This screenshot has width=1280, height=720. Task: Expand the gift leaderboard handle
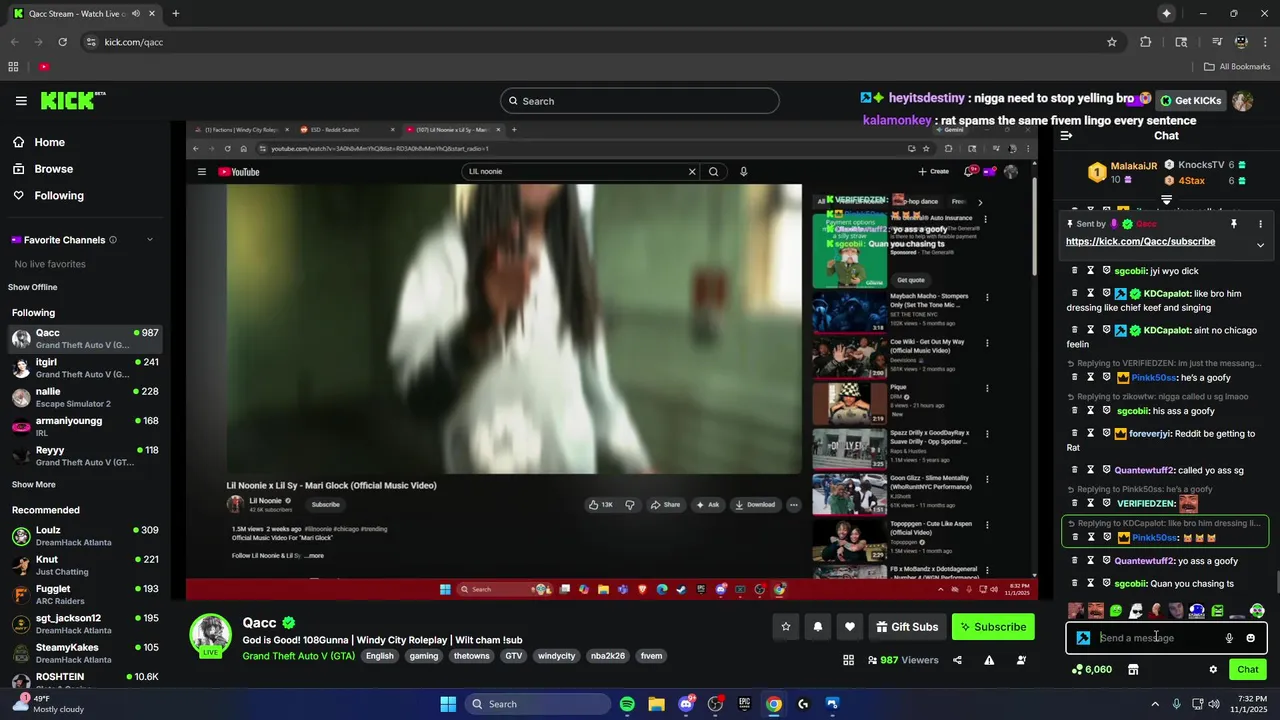pyautogui.click(x=1166, y=200)
